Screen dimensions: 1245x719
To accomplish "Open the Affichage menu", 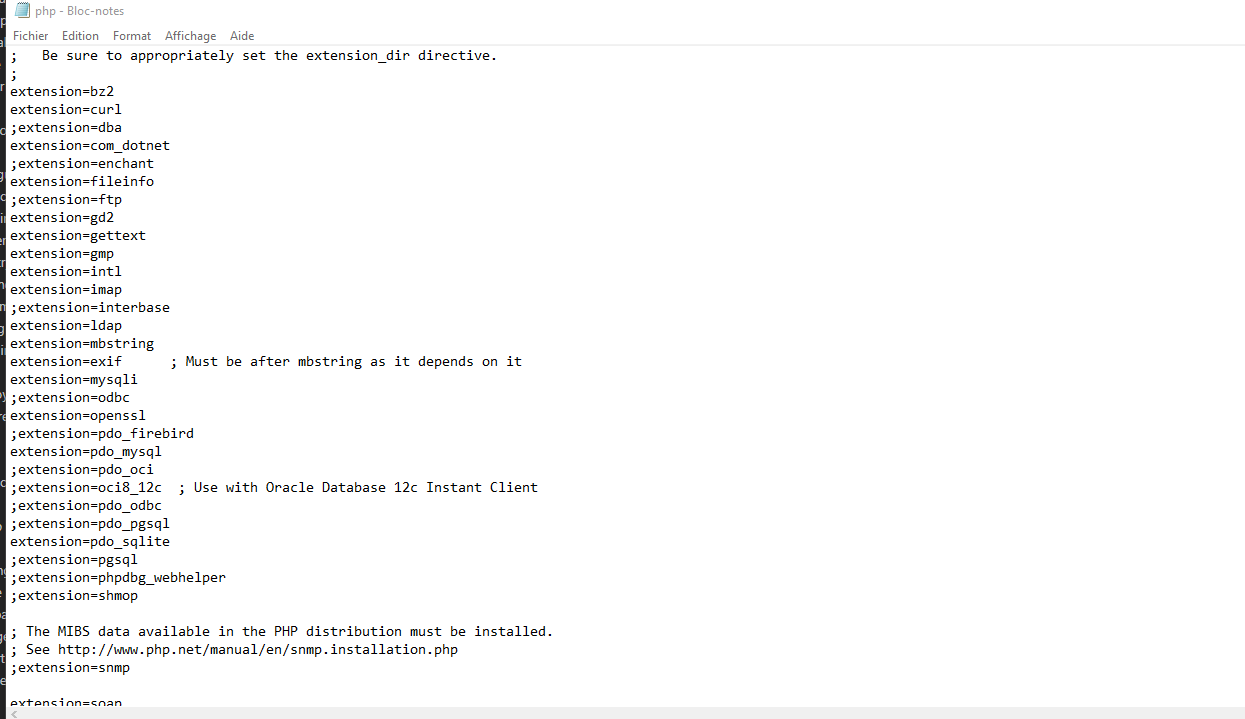I will pyautogui.click(x=190, y=35).
